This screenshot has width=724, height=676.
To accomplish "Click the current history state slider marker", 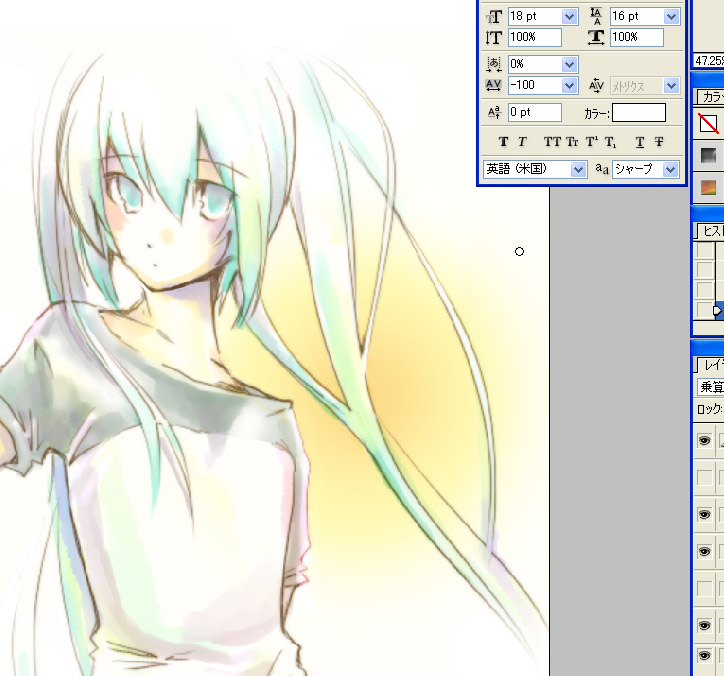I will [x=717, y=311].
